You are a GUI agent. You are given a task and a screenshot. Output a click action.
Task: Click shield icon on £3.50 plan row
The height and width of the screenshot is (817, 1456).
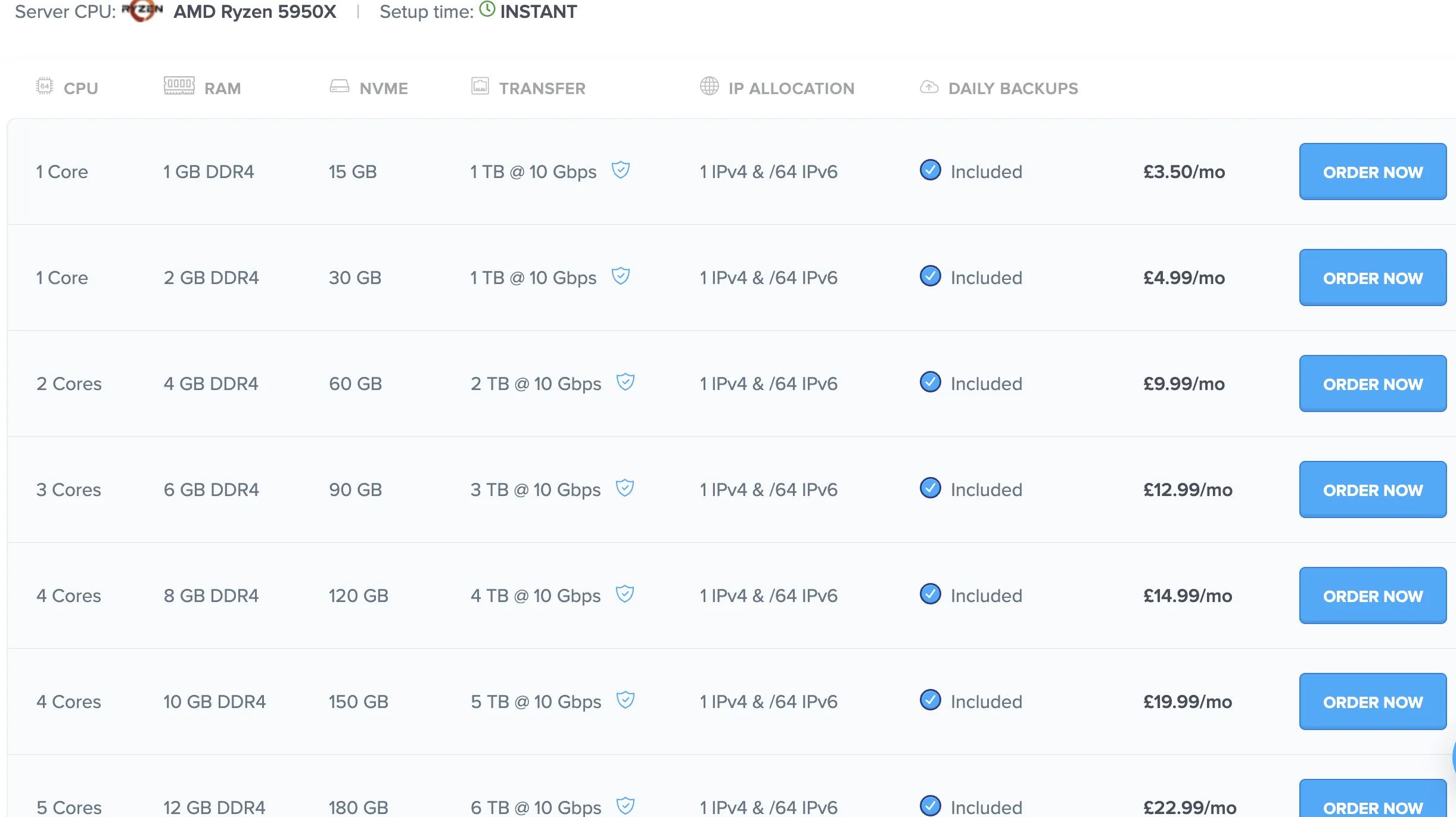pos(621,170)
